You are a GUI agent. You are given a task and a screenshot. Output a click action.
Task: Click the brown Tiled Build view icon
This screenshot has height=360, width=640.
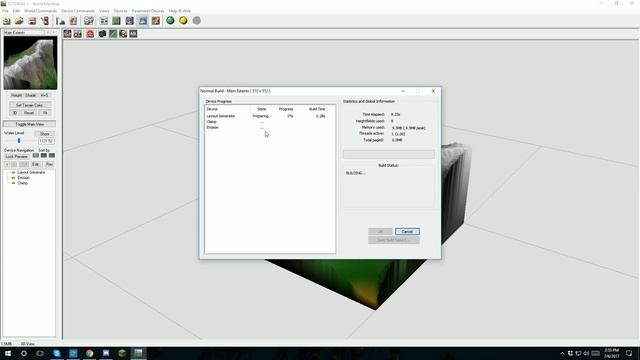(x=156, y=21)
